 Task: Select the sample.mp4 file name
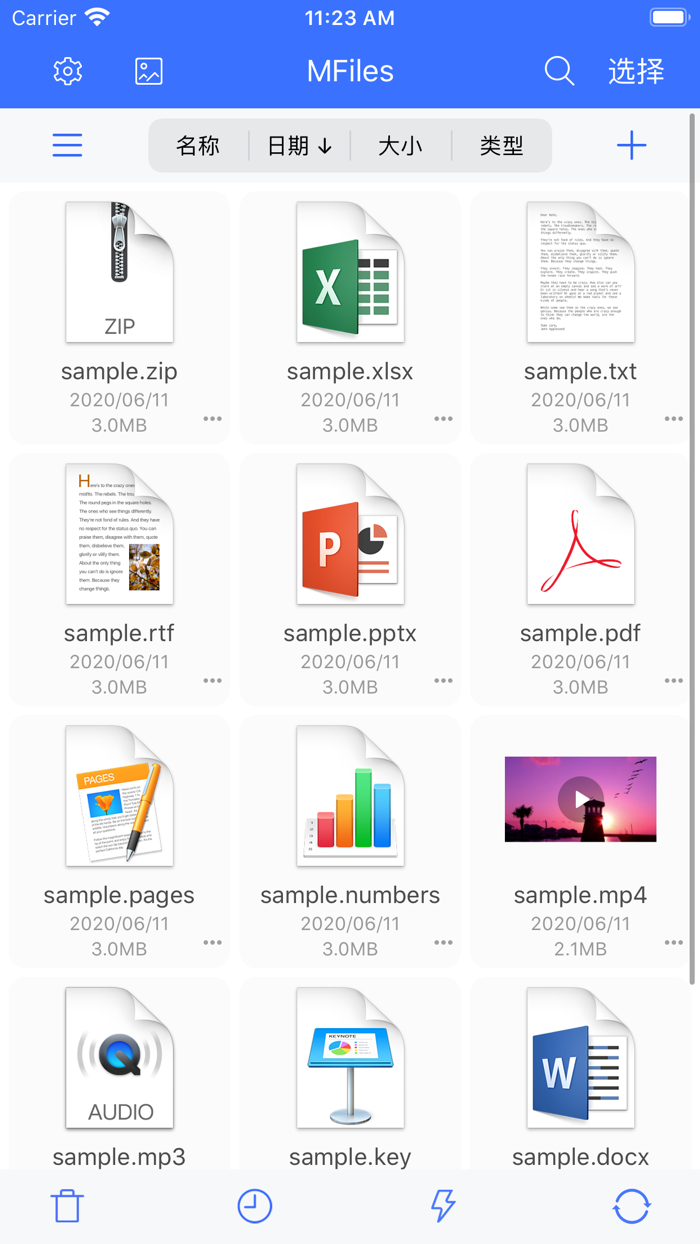[x=581, y=896]
